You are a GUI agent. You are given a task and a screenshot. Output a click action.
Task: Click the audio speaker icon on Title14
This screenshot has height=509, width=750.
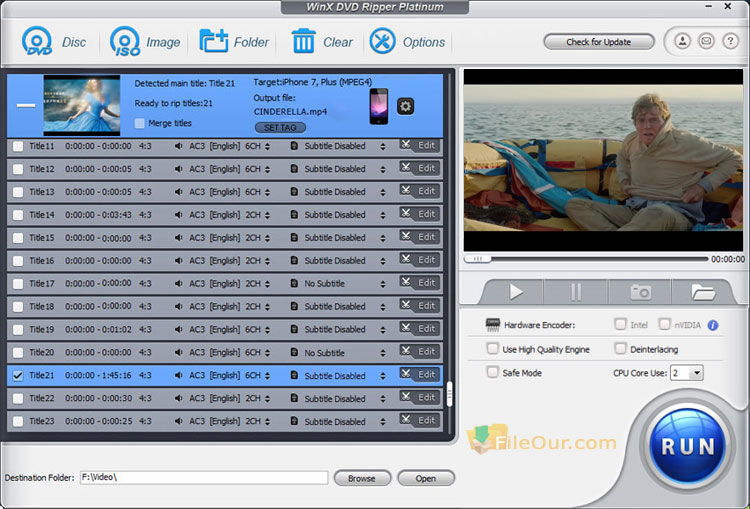[x=178, y=215]
